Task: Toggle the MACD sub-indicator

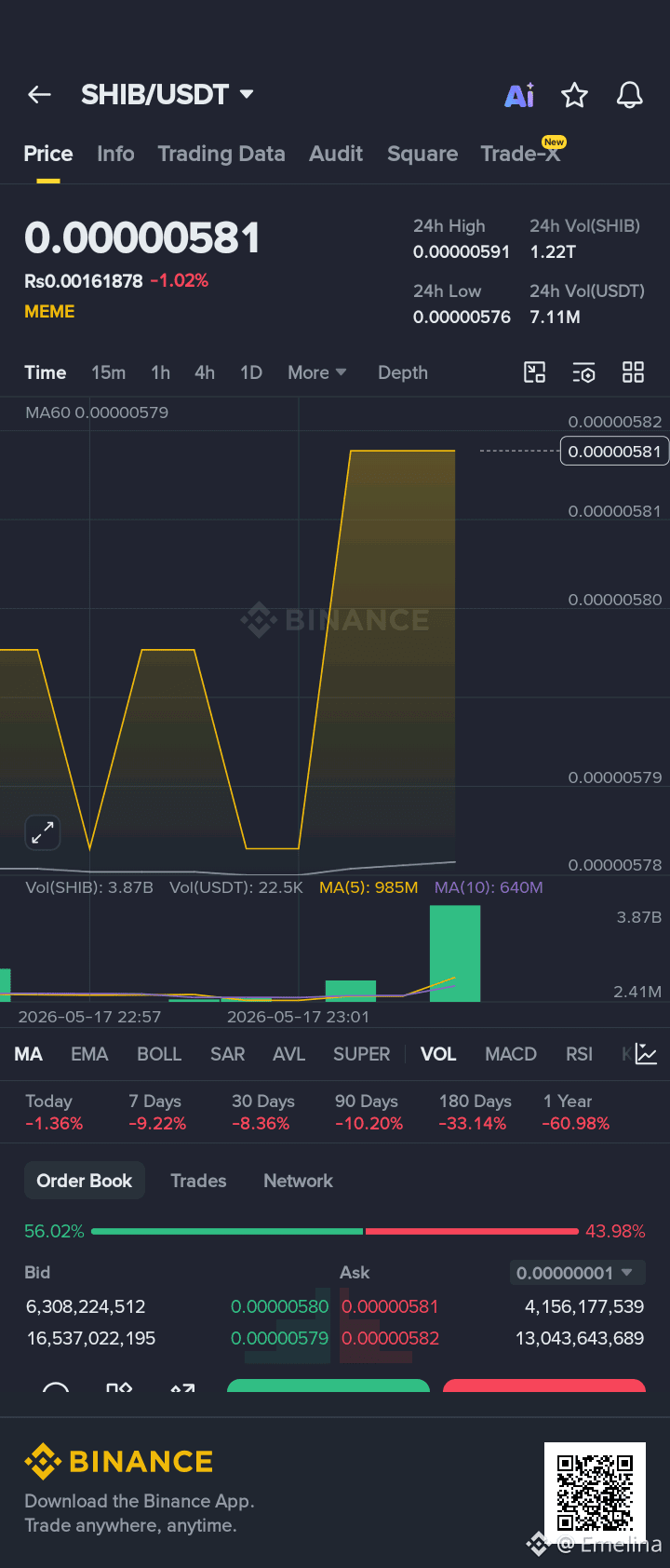Action: [x=511, y=1054]
